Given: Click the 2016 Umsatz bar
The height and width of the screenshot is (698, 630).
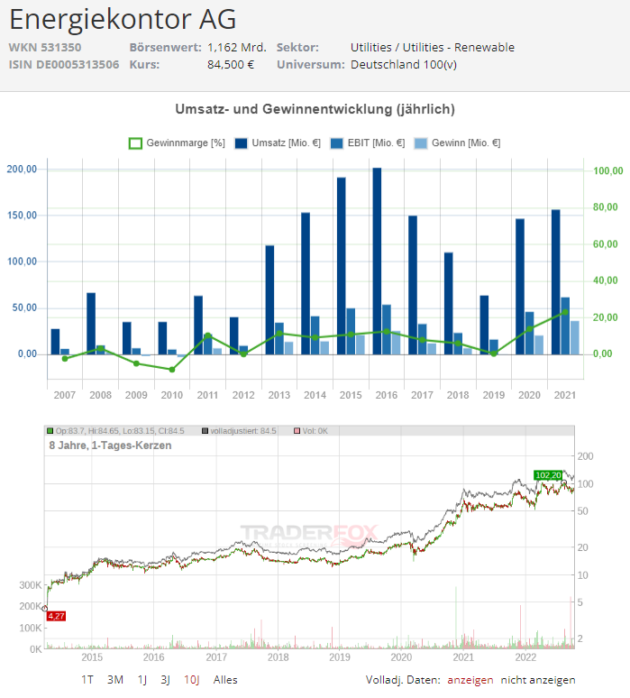Looking at the screenshot, I should [x=377, y=261].
